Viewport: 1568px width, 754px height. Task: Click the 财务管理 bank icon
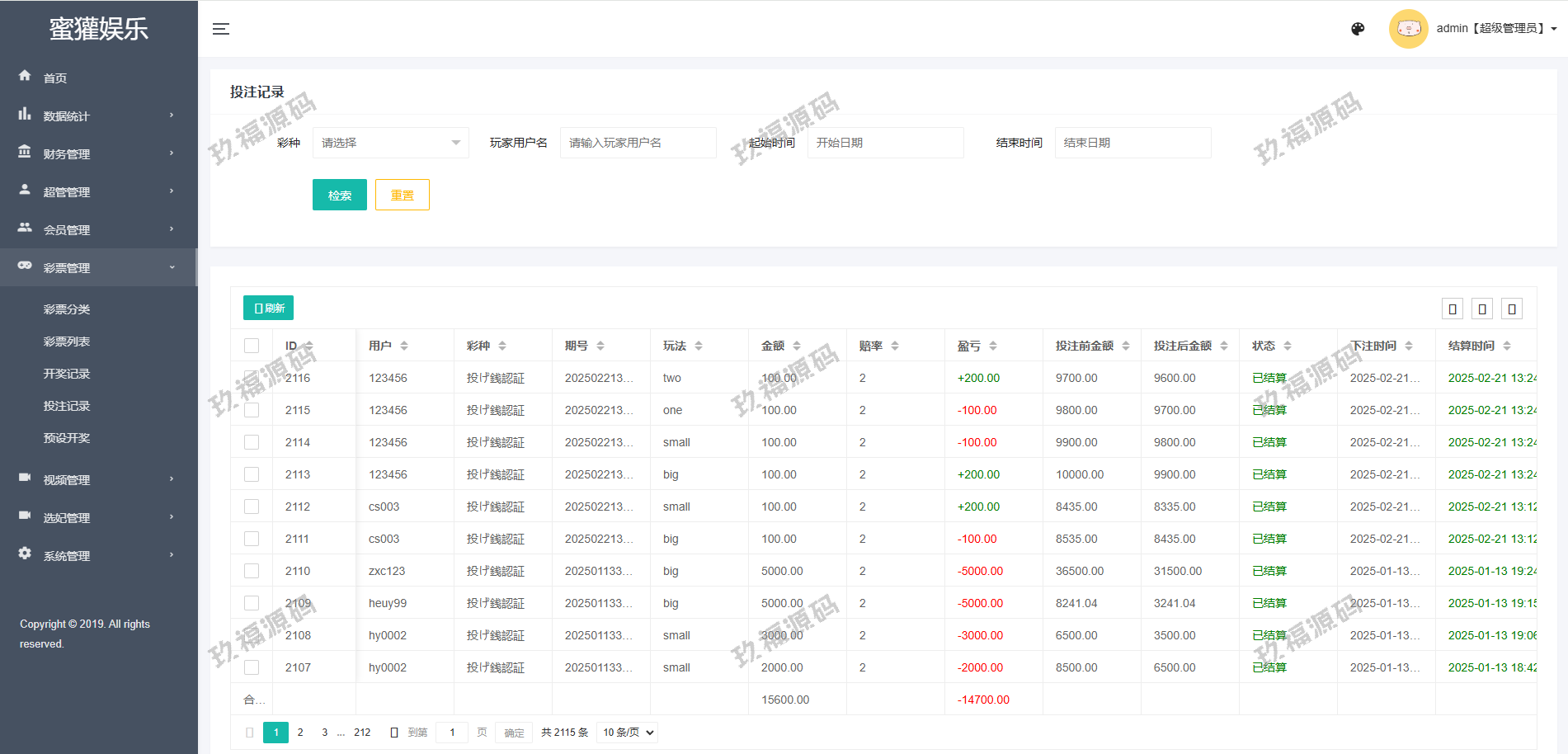click(25, 153)
